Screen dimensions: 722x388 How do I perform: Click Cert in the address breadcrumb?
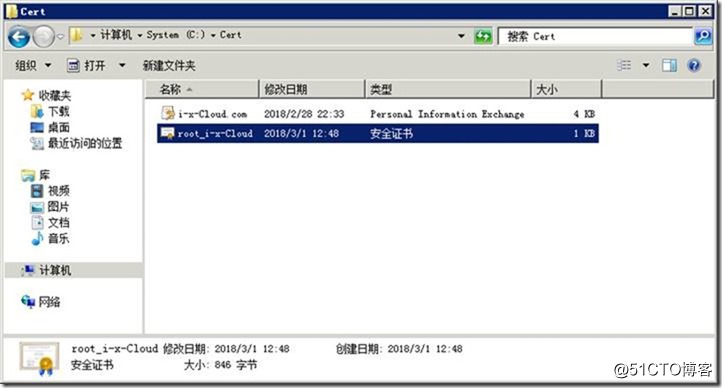230,35
